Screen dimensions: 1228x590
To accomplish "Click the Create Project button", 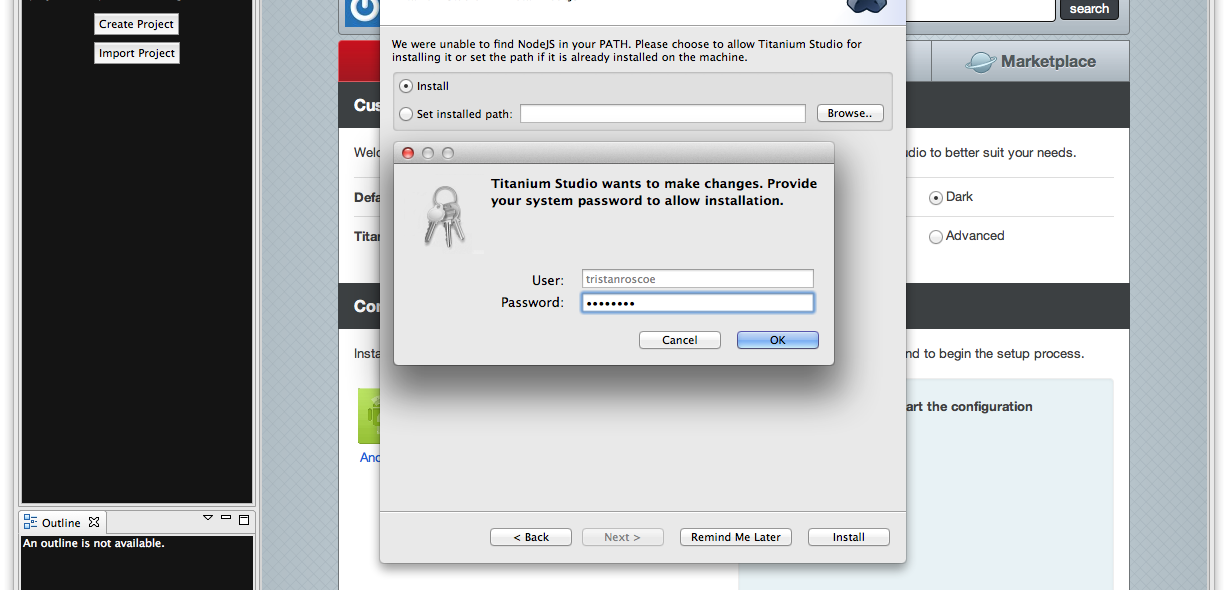I will pyautogui.click(x=137, y=24).
